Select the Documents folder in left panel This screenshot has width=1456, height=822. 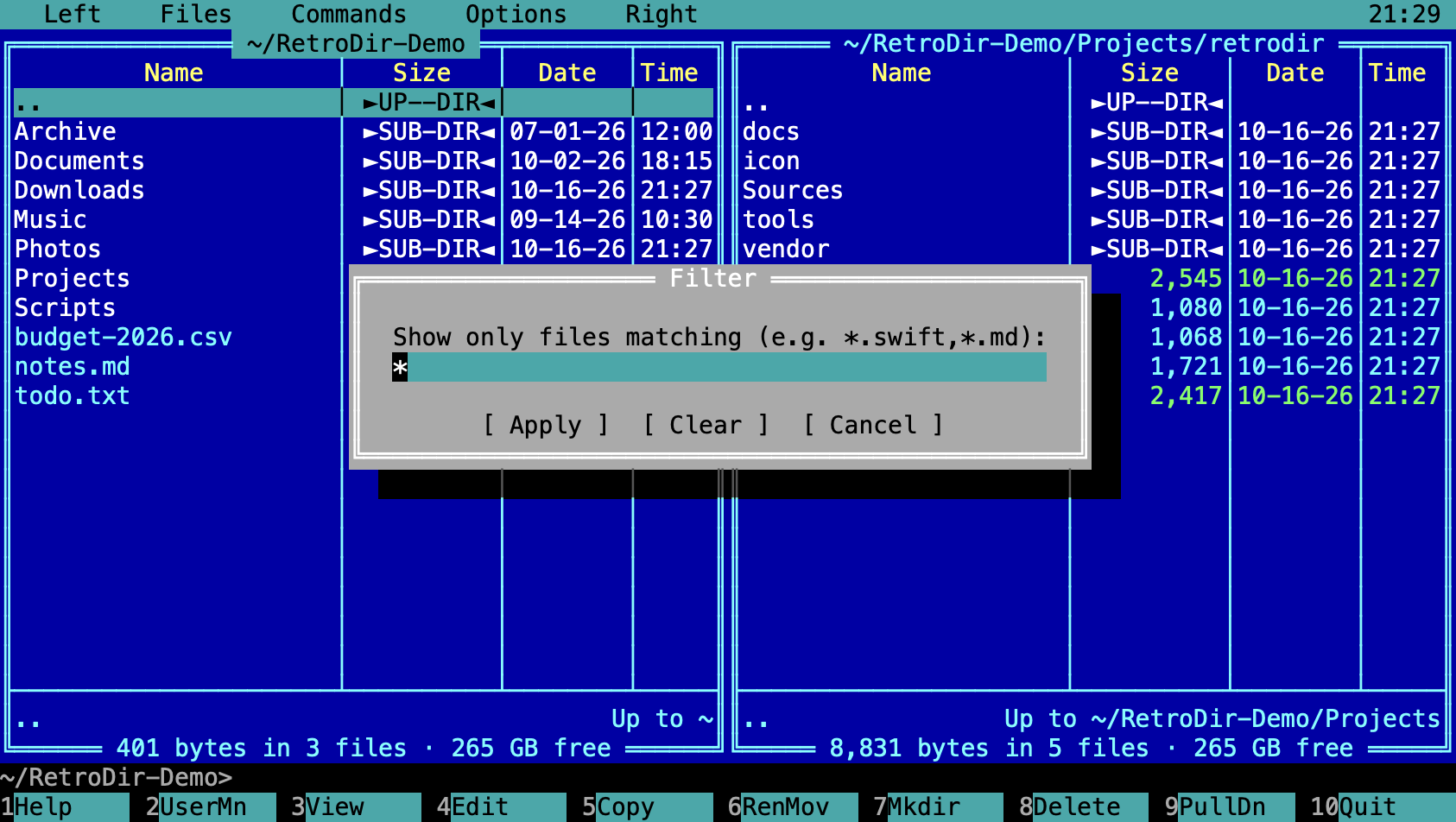pyautogui.click(x=364, y=161)
